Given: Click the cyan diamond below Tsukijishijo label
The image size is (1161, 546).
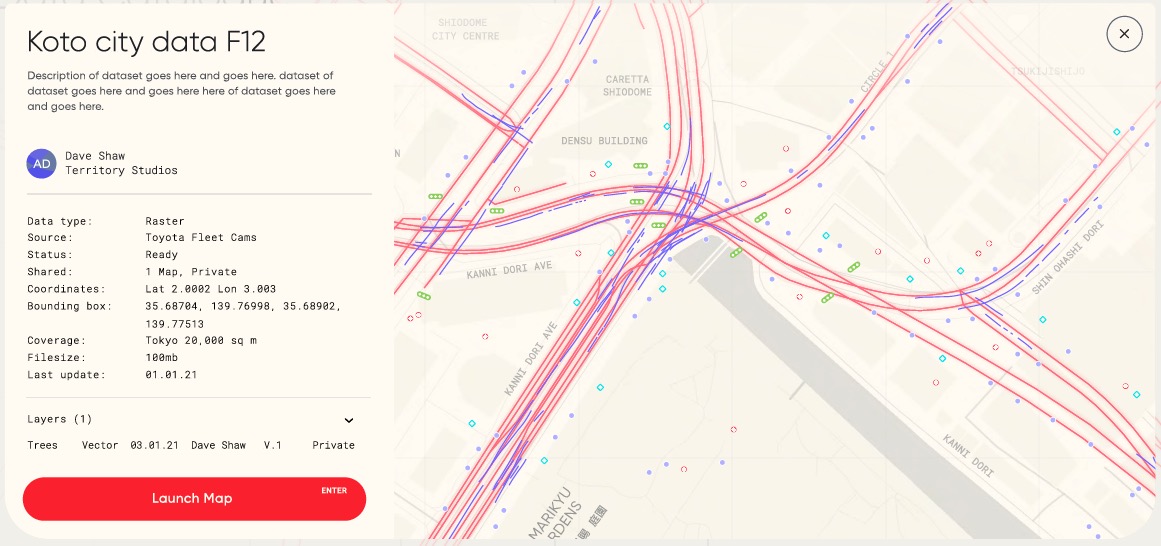Looking at the screenshot, I should (x=1117, y=132).
